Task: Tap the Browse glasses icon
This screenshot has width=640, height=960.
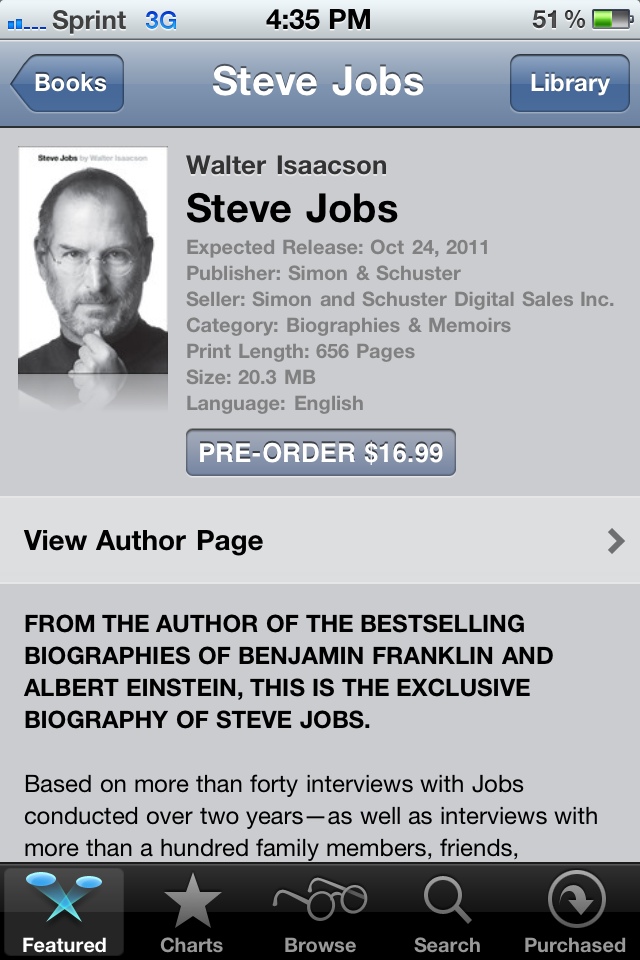Action: coord(320,900)
